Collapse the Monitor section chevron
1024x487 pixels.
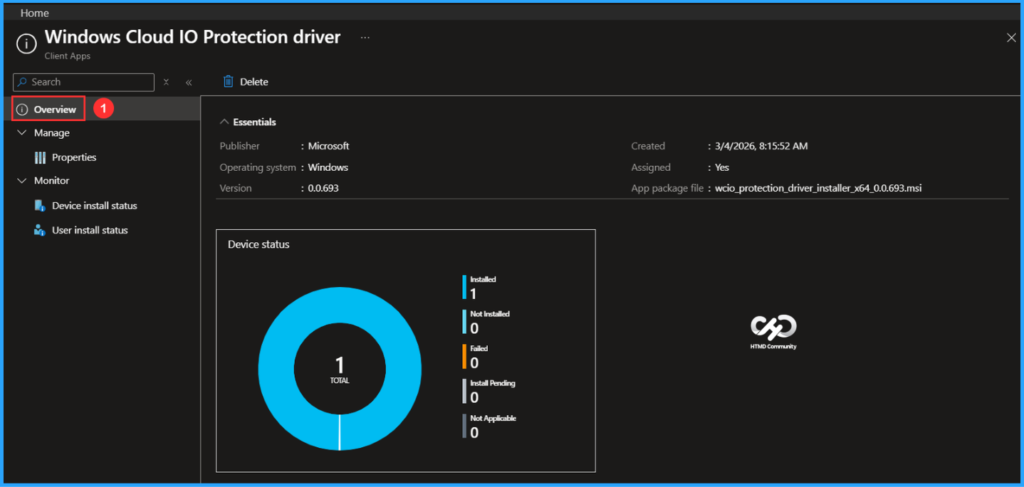click(x=22, y=180)
